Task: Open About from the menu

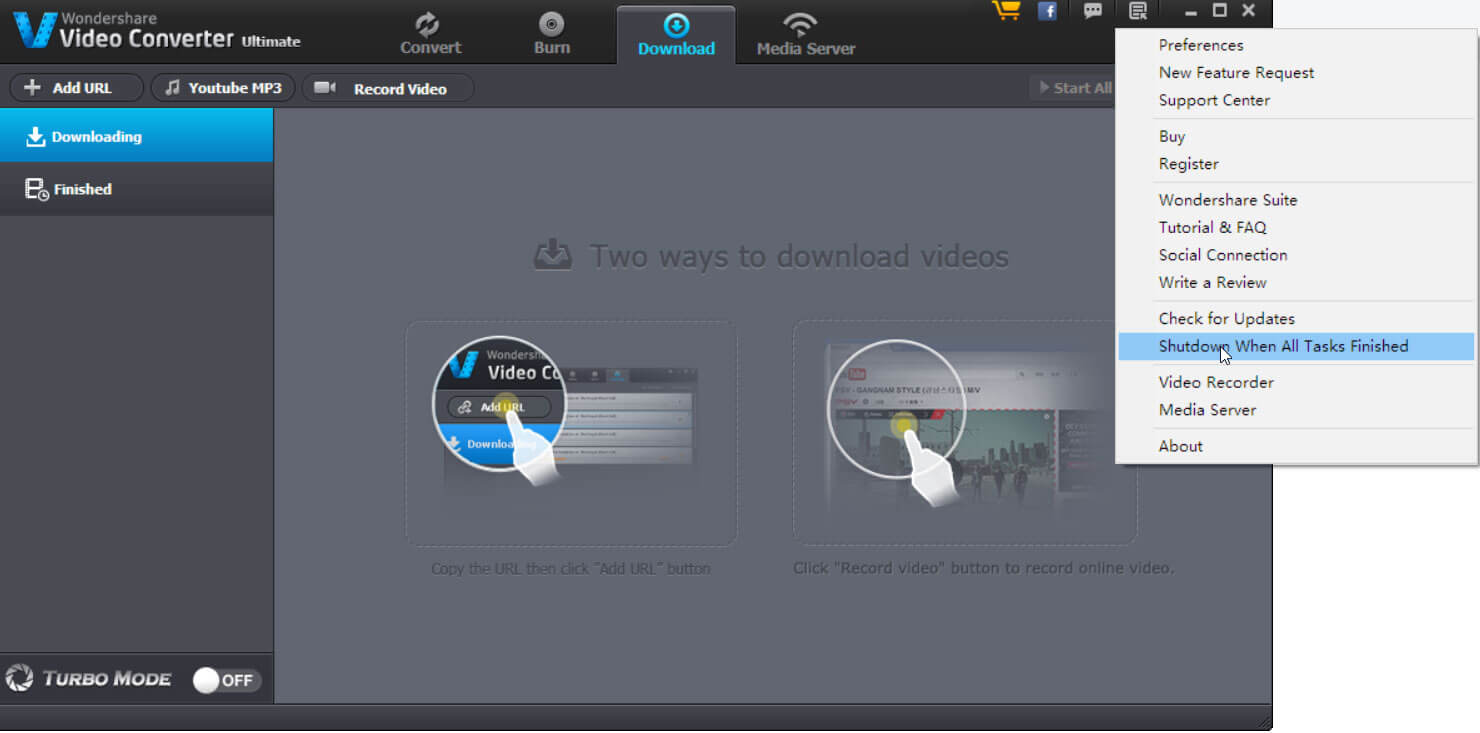Action: click(x=1296, y=446)
